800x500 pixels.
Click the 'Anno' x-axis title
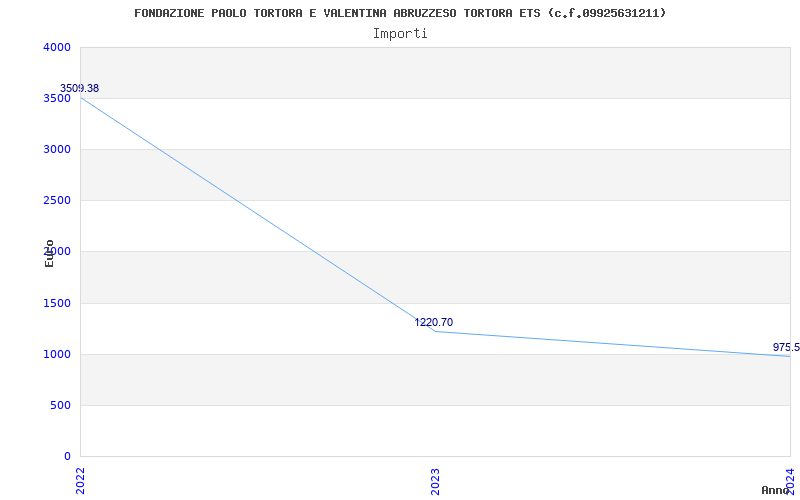coord(775,490)
